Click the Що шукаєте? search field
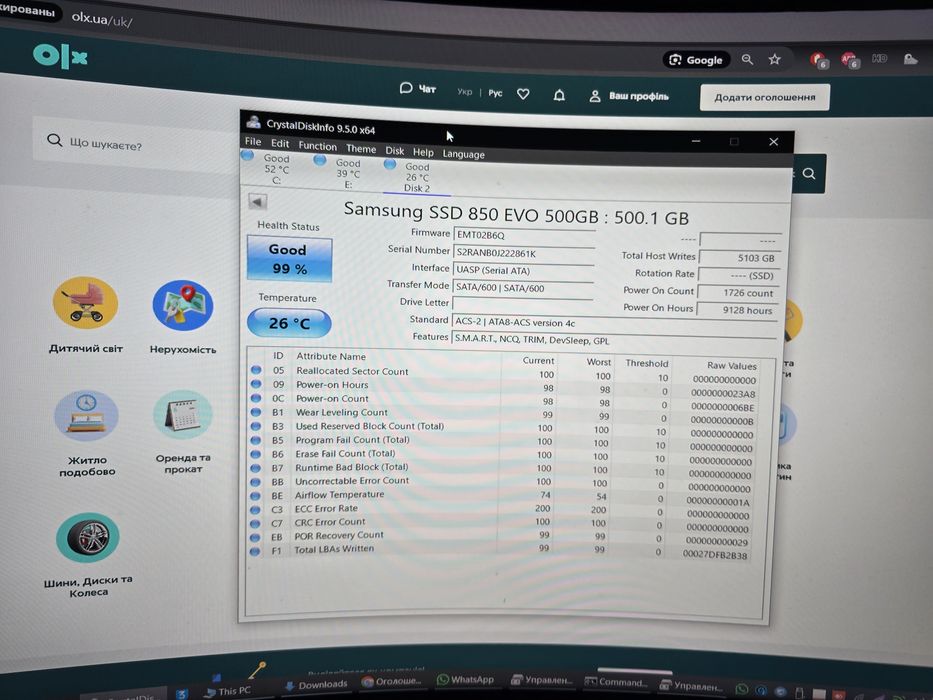933x700 pixels. [x=137, y=145]
